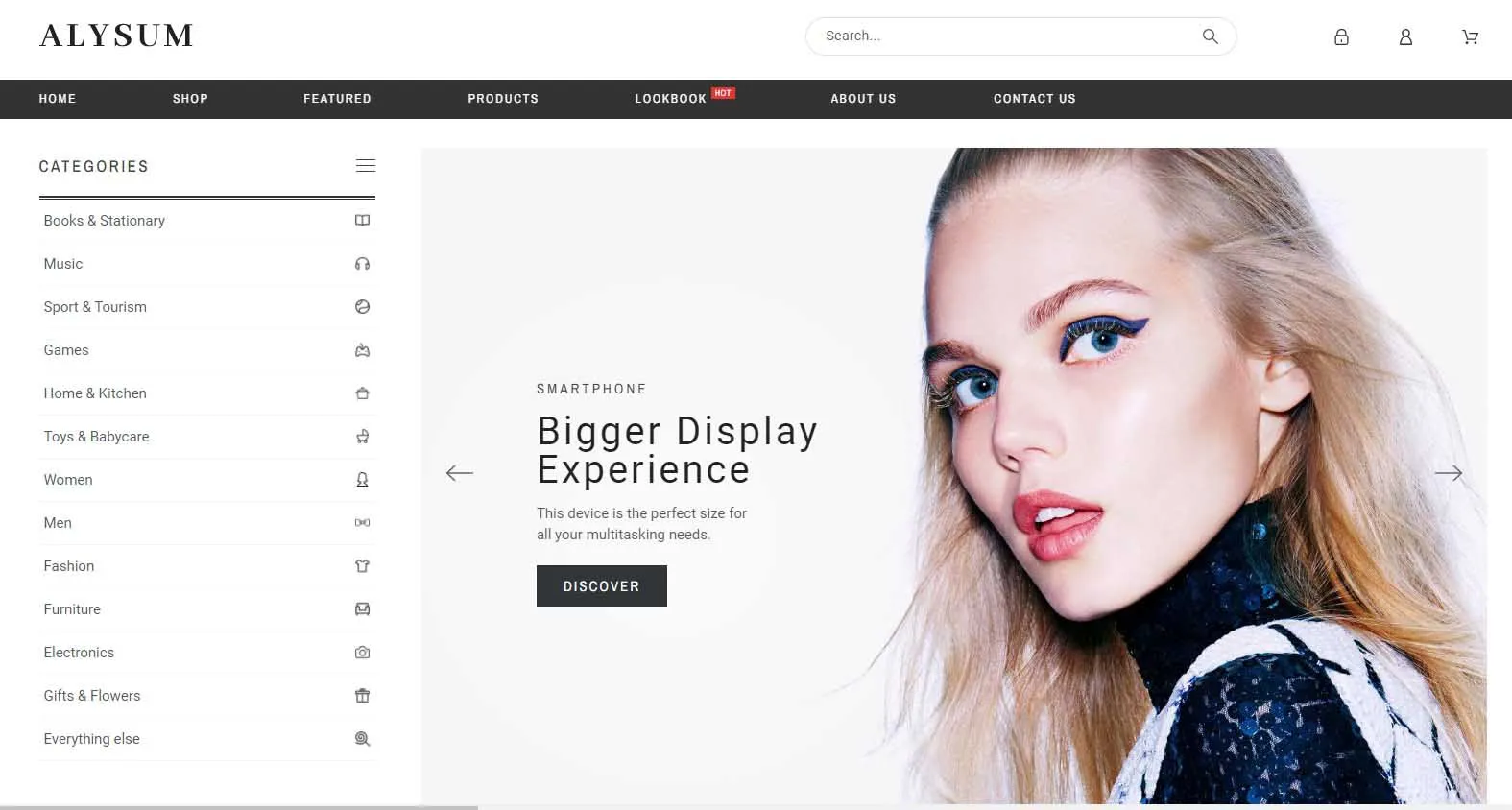
Task: Open the Products menu item
Action: point(503,99)
